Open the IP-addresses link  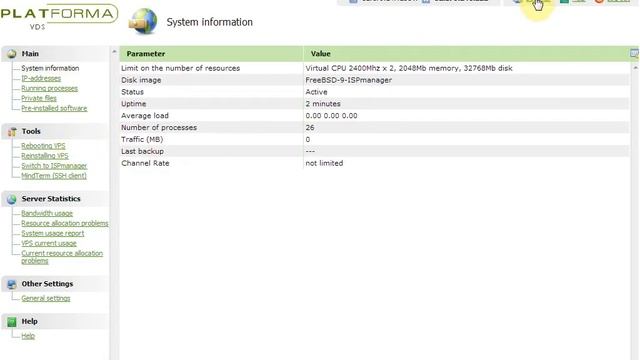pos(41,78)
